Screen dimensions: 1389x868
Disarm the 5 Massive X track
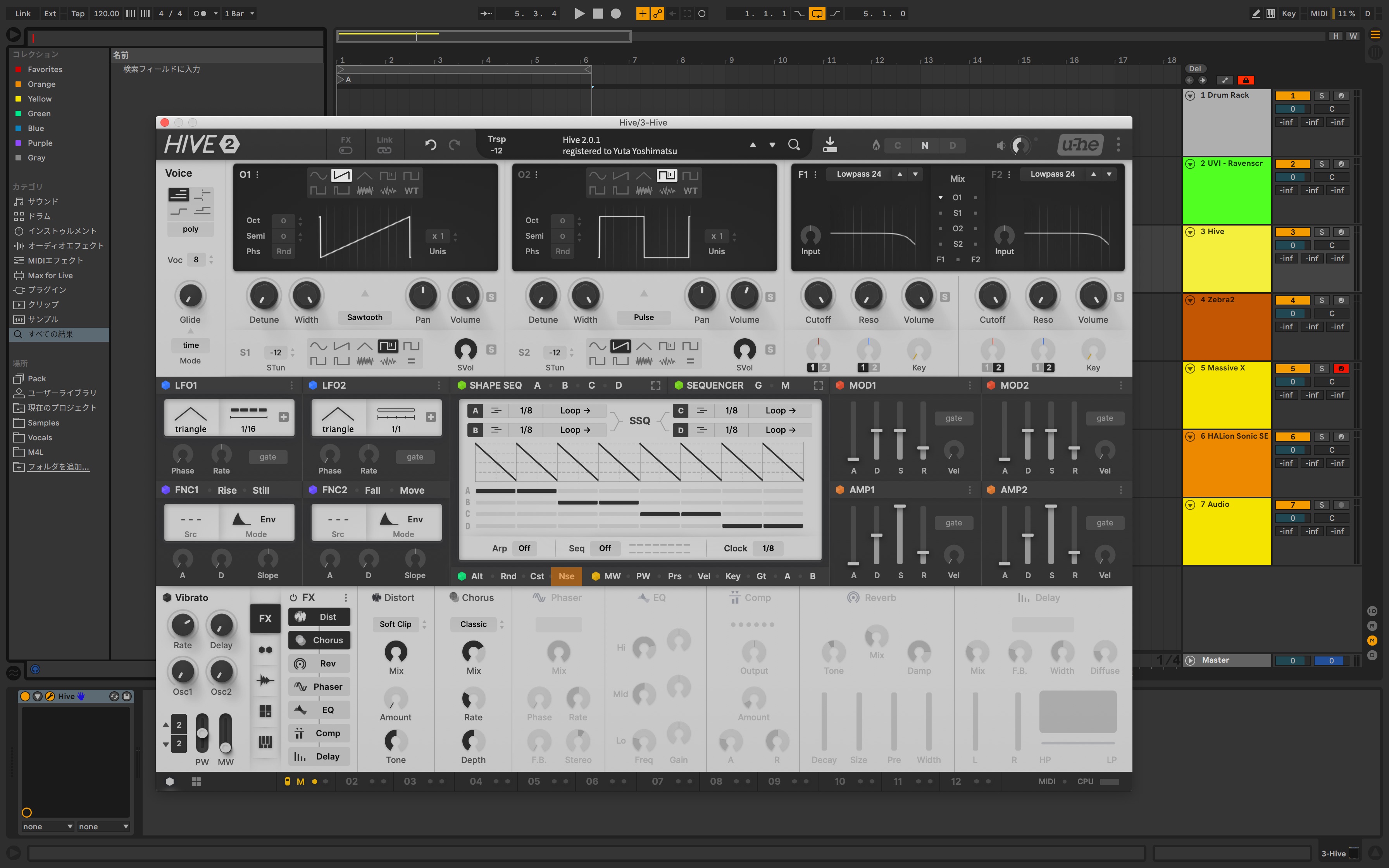(x=1341, y=369)
